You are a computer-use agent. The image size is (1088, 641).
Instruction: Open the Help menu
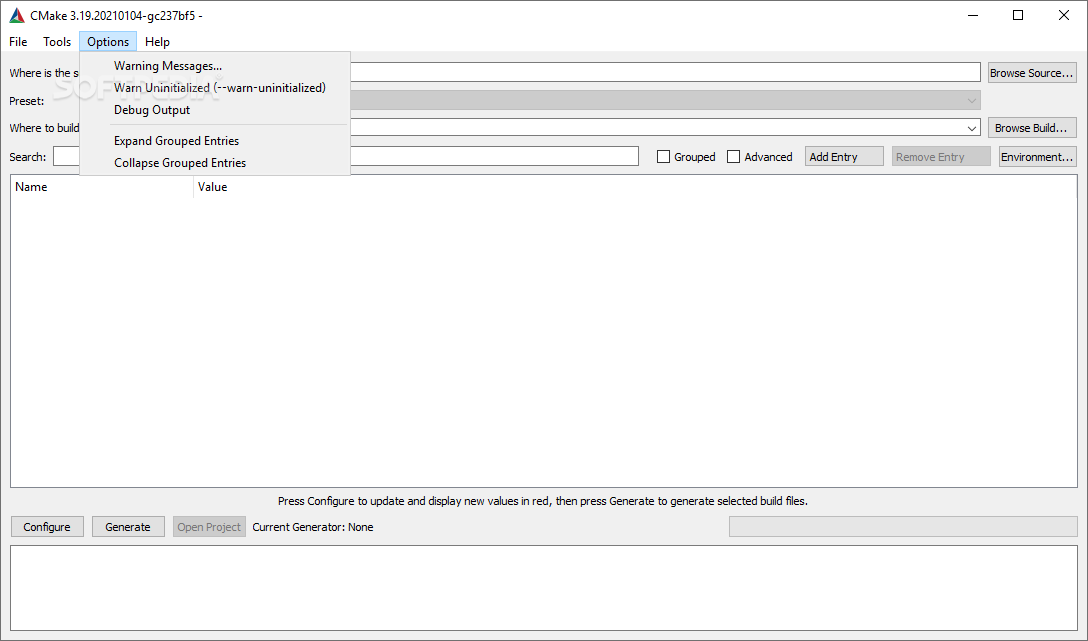[x=158, y=42]
